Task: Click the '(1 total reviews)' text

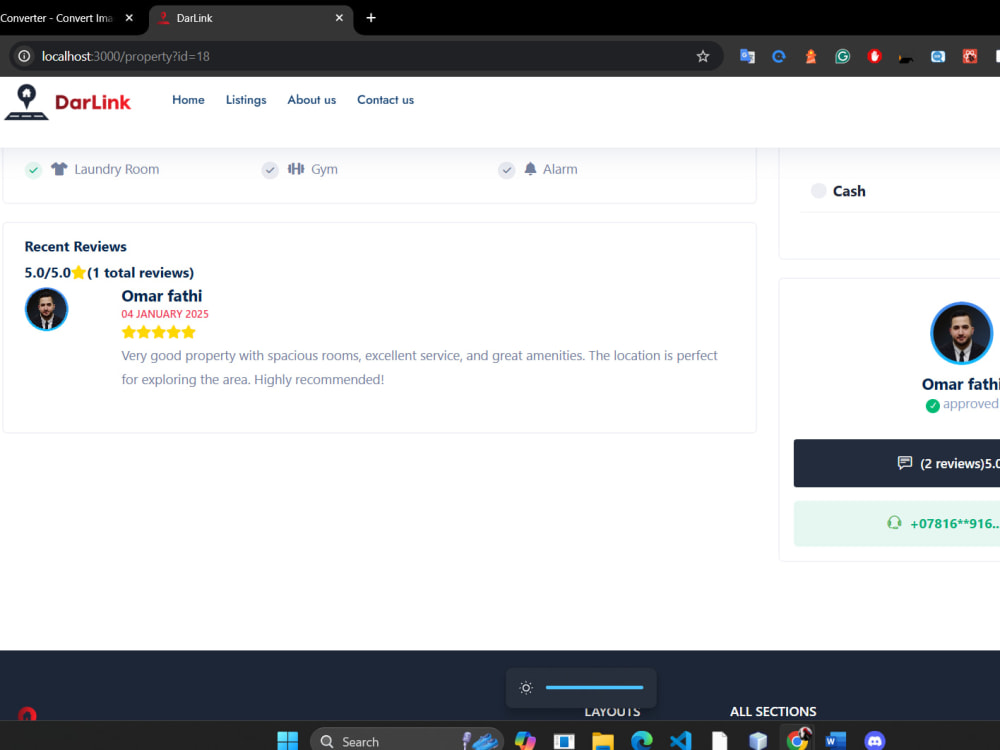Action: click(x=140, y=273)
